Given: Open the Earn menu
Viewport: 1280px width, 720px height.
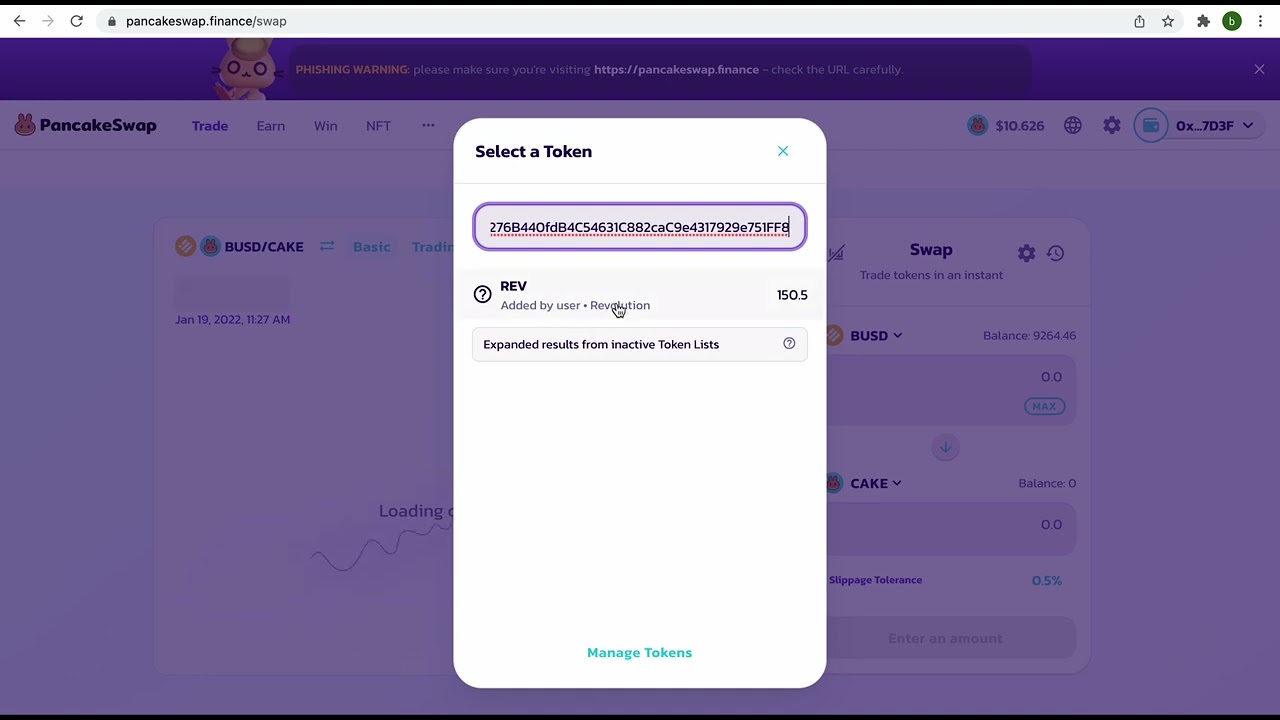Looking at the screenshot, I should point(270,126).
